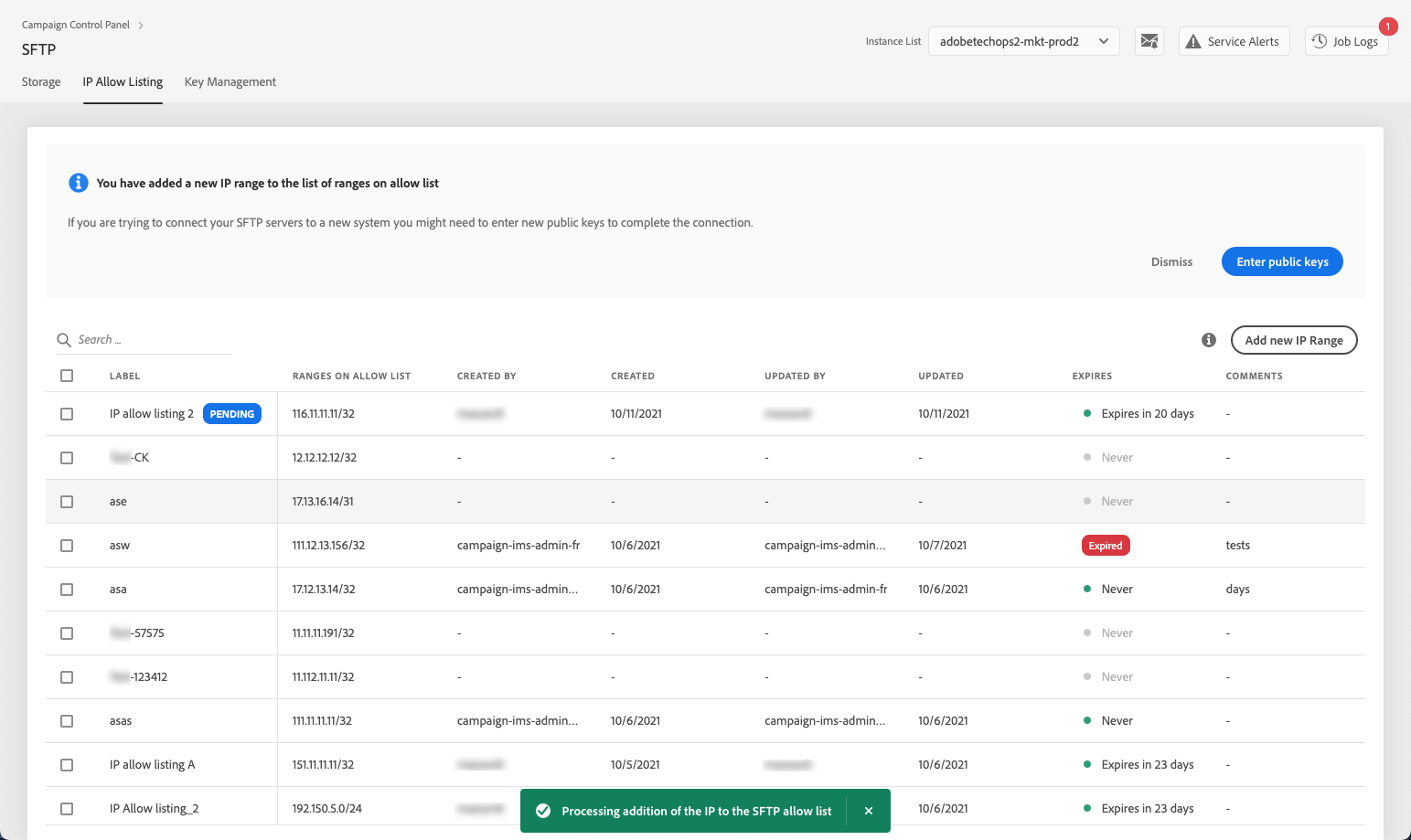1411x840 pixels.
Task: Open the Instance List dropdown
Action: click(x=1023, y=41)
